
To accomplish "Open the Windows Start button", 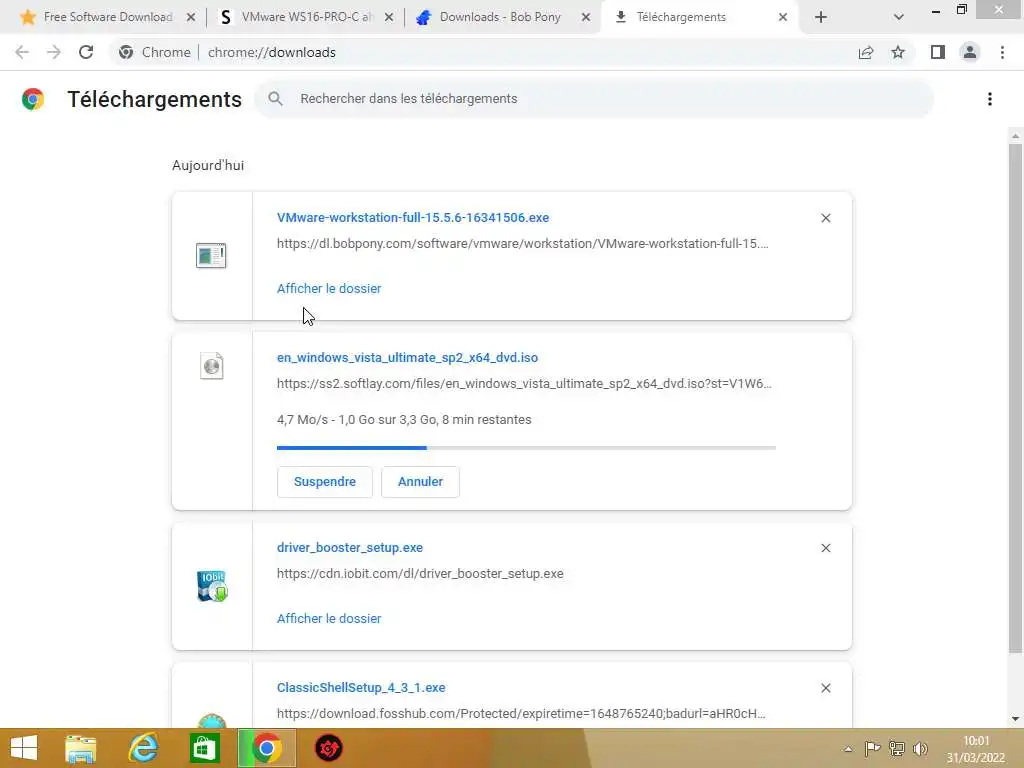I will click(x=24, y=748).
